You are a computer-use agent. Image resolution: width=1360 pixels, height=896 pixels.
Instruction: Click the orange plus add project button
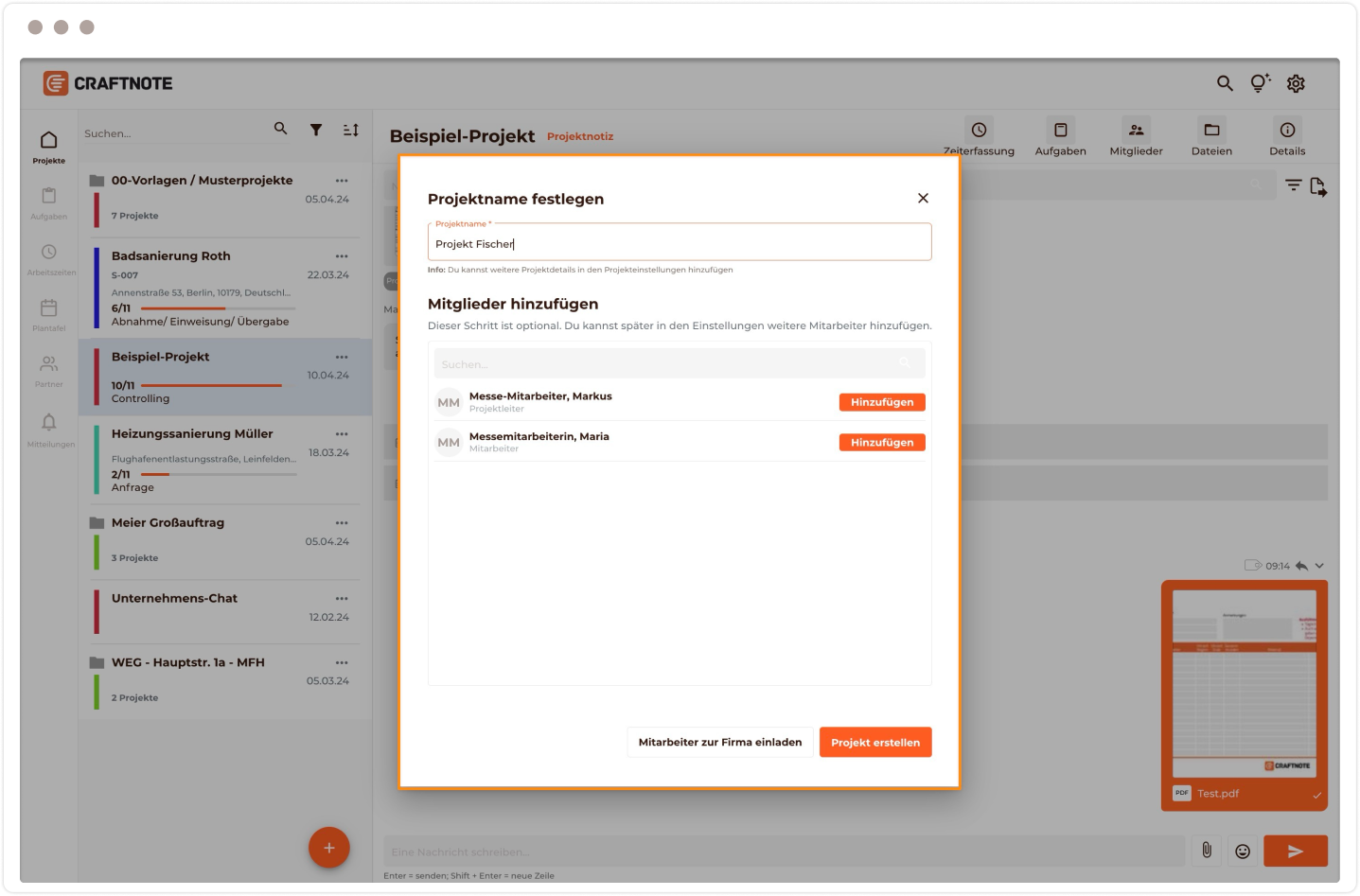tap(329, 848)
